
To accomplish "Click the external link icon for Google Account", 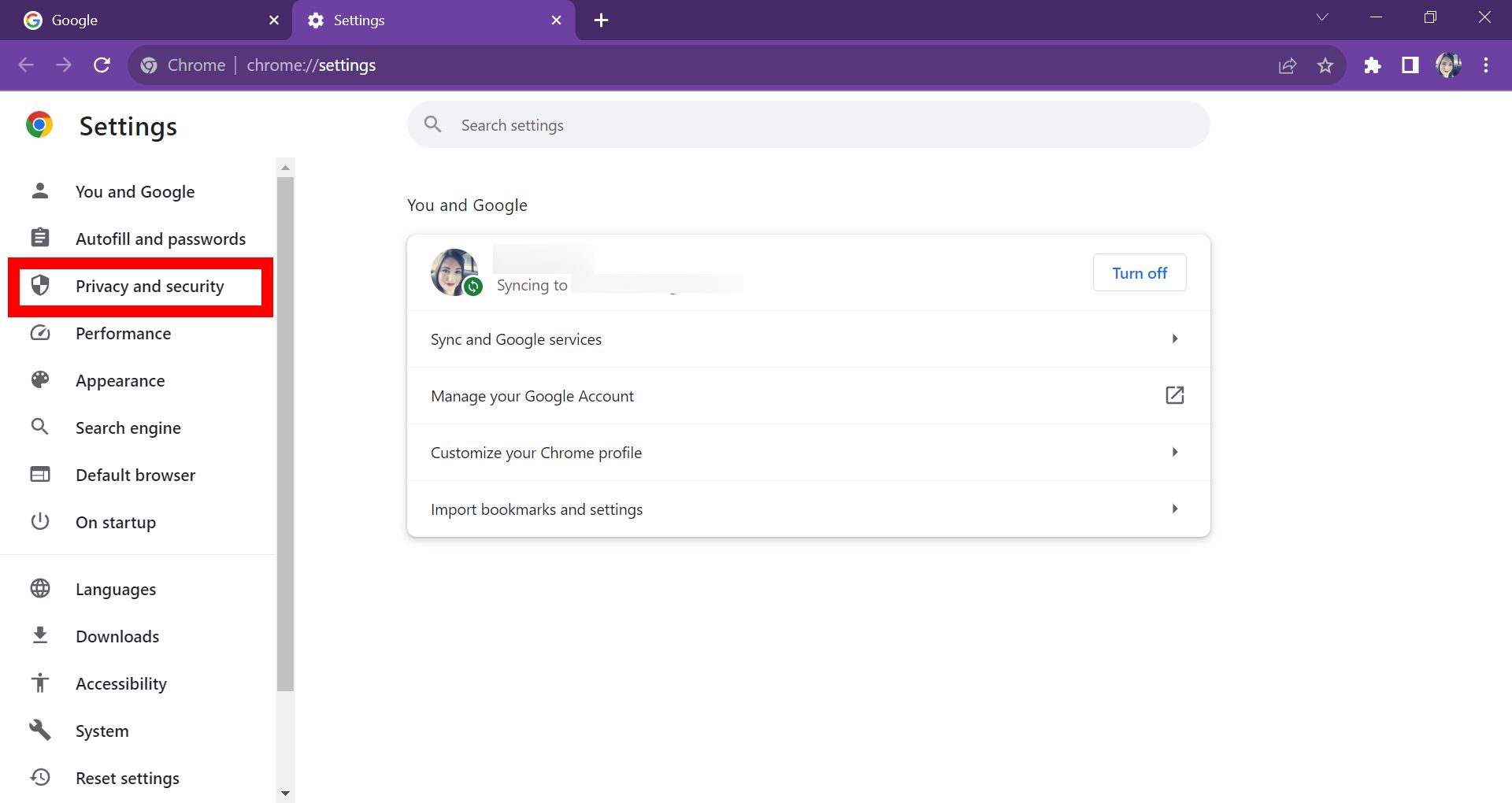I will (x=1175, y=395).
